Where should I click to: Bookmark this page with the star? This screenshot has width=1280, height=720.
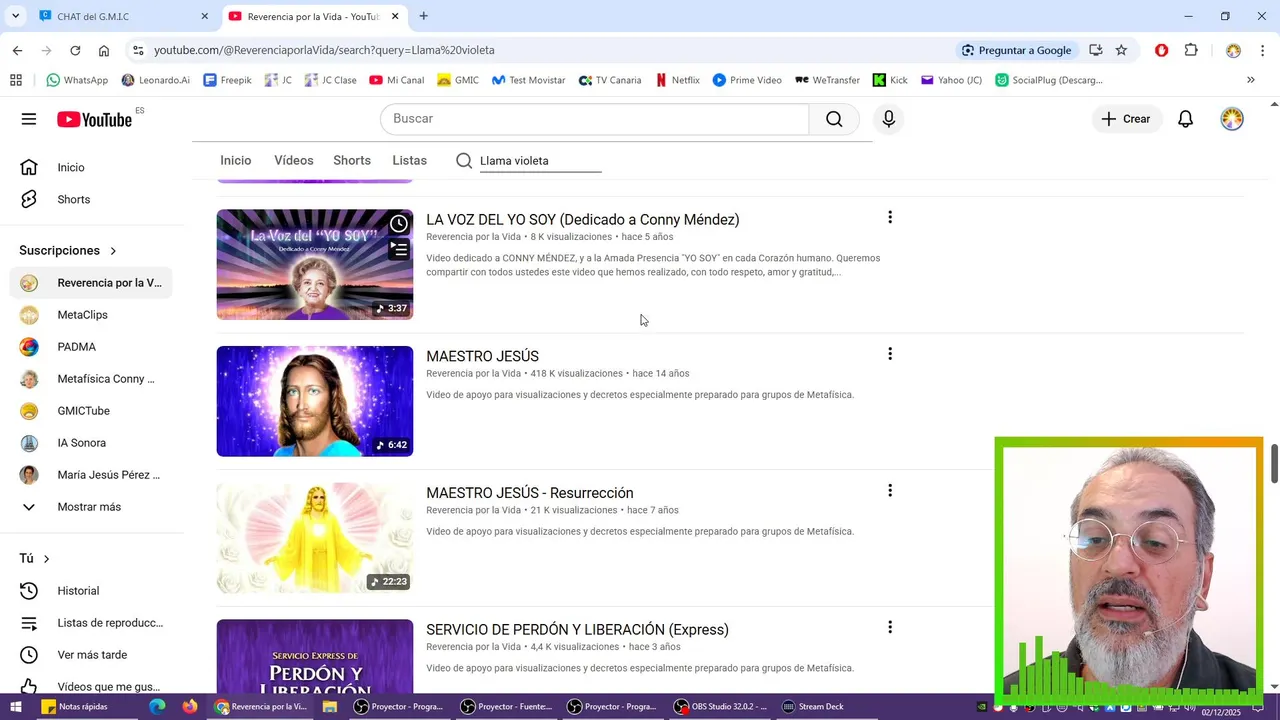coord(1122,50)
